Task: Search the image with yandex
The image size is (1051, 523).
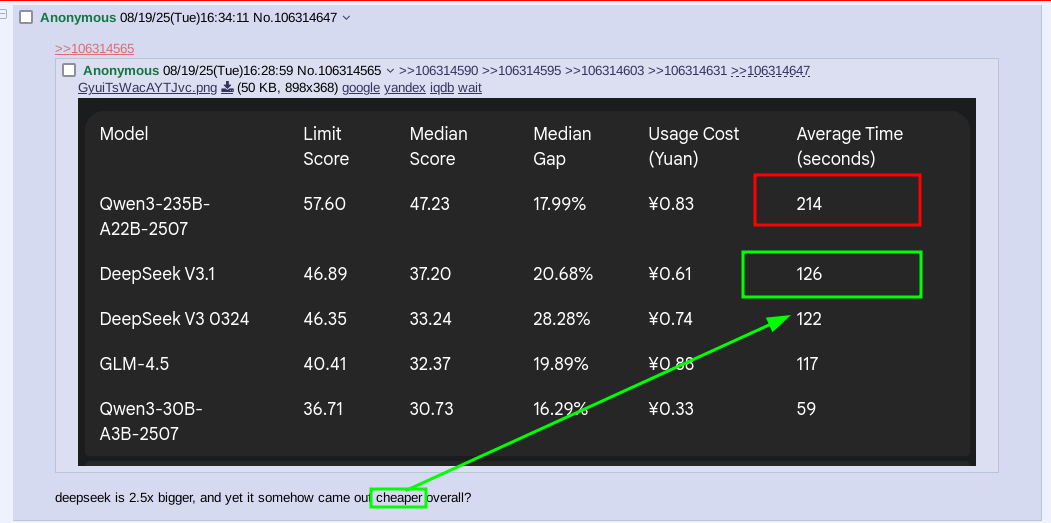Action: [405, 88]
